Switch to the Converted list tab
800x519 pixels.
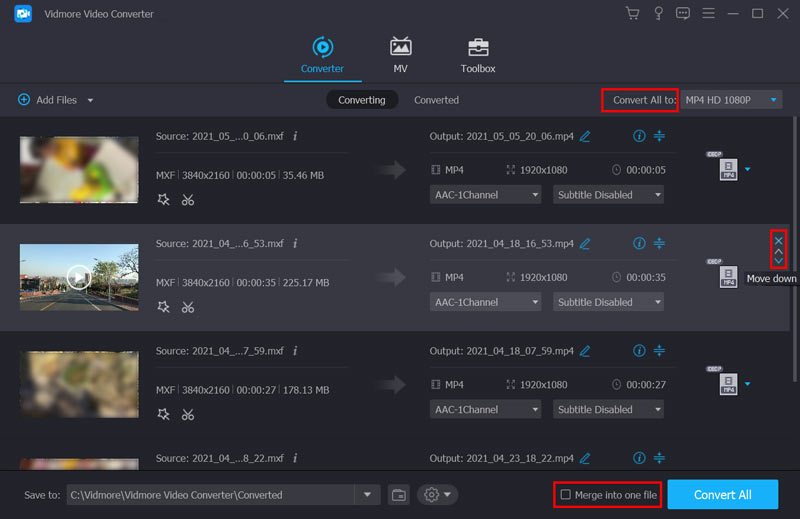coord(436,100)
